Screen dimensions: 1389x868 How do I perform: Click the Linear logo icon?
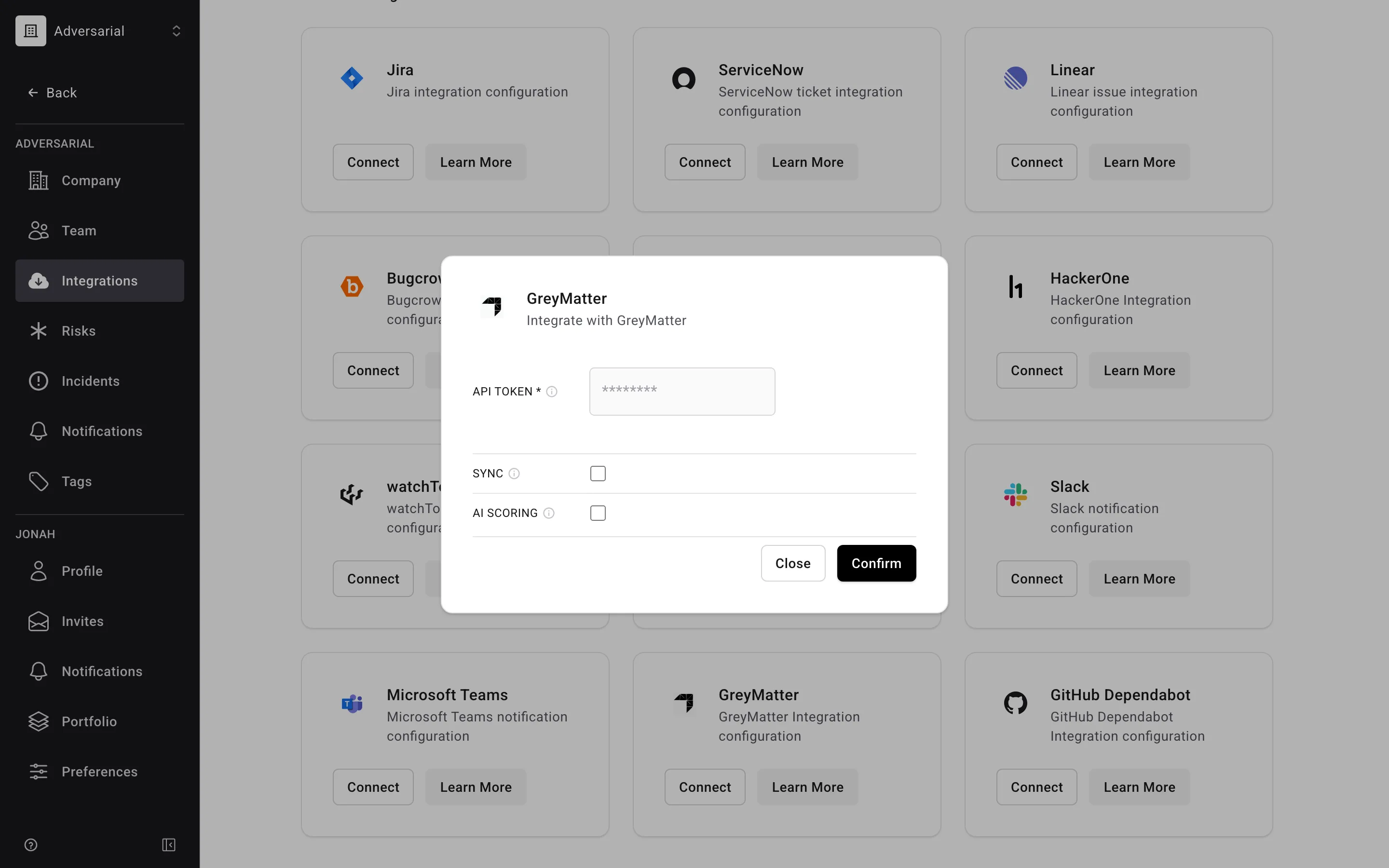[x=1015, y=78]
